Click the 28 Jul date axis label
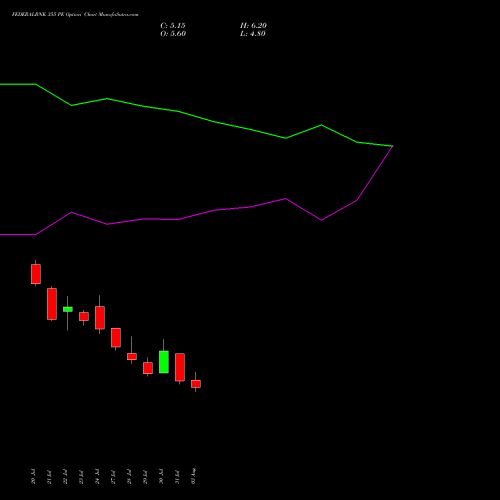 pyautogui.click(x=129, y=477)
